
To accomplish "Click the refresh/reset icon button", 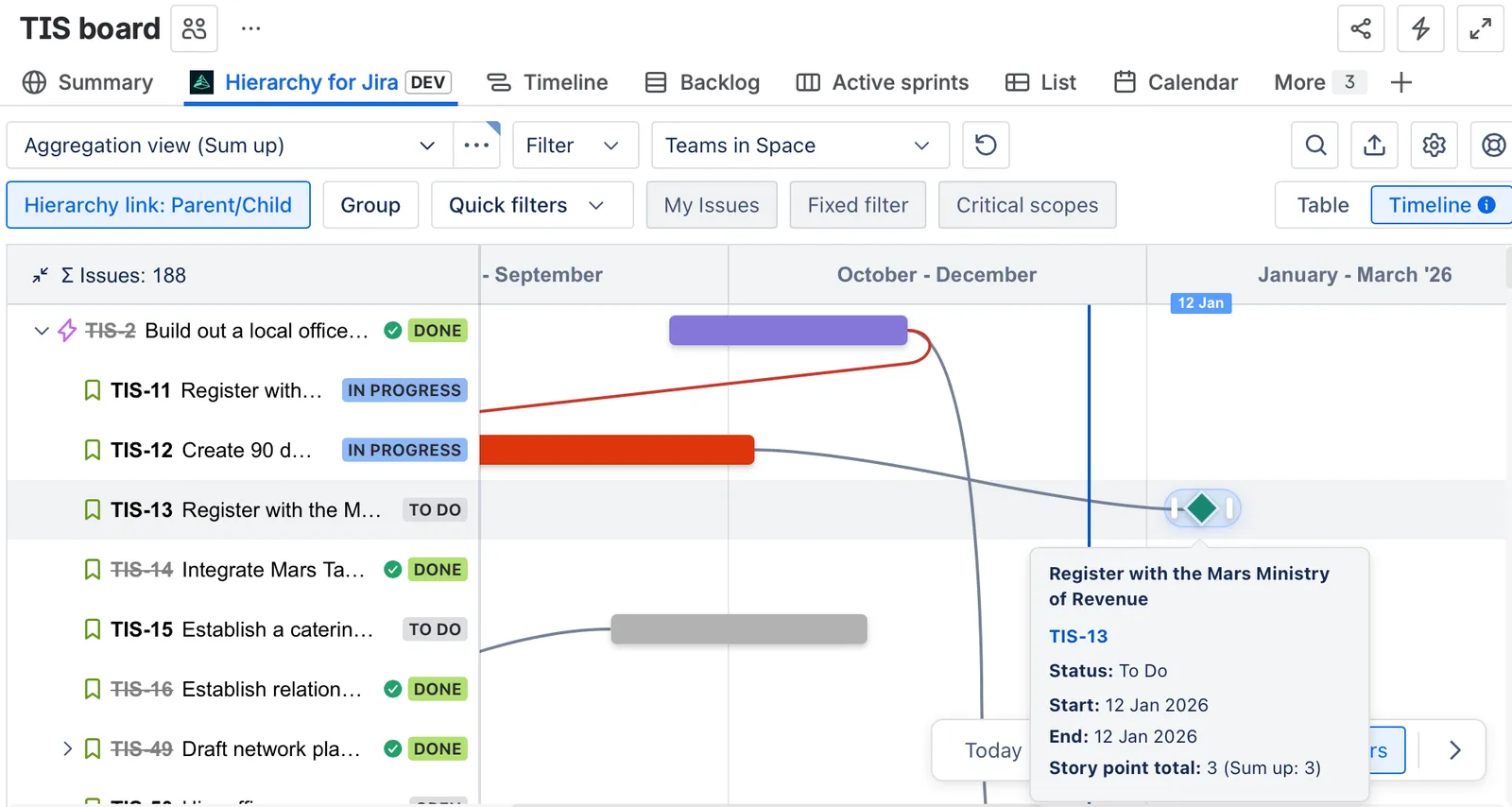I will (986, 146).
